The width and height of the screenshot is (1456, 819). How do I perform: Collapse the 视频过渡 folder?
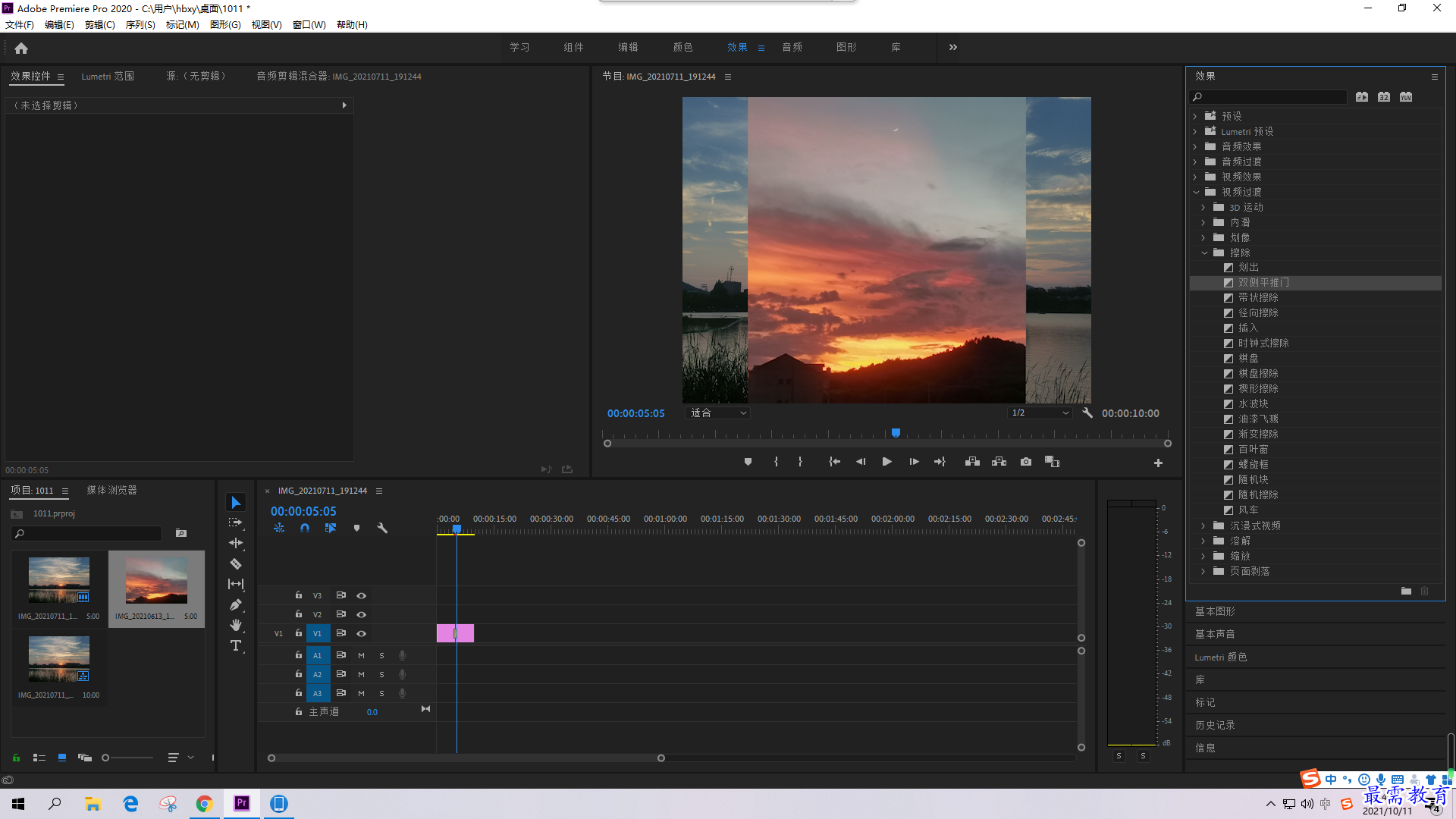pos(1196,192)
